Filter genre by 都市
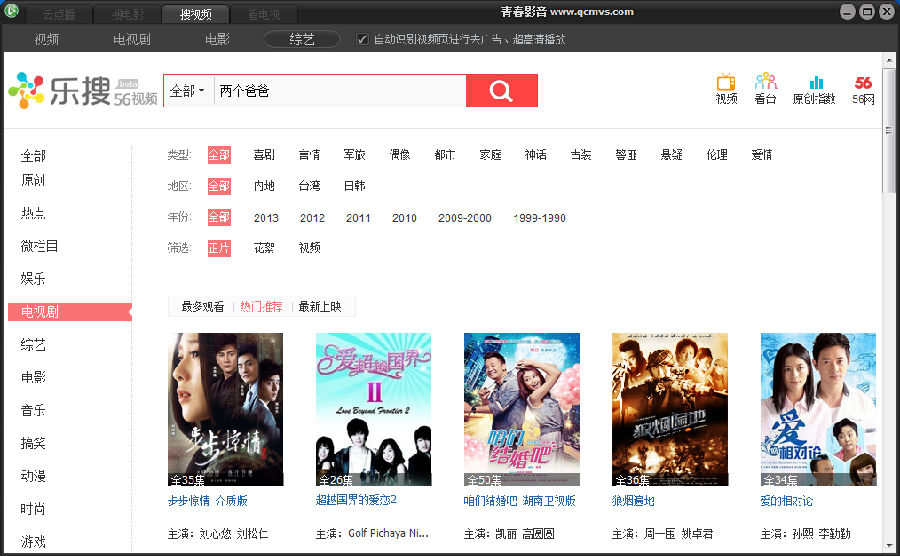 445,155
